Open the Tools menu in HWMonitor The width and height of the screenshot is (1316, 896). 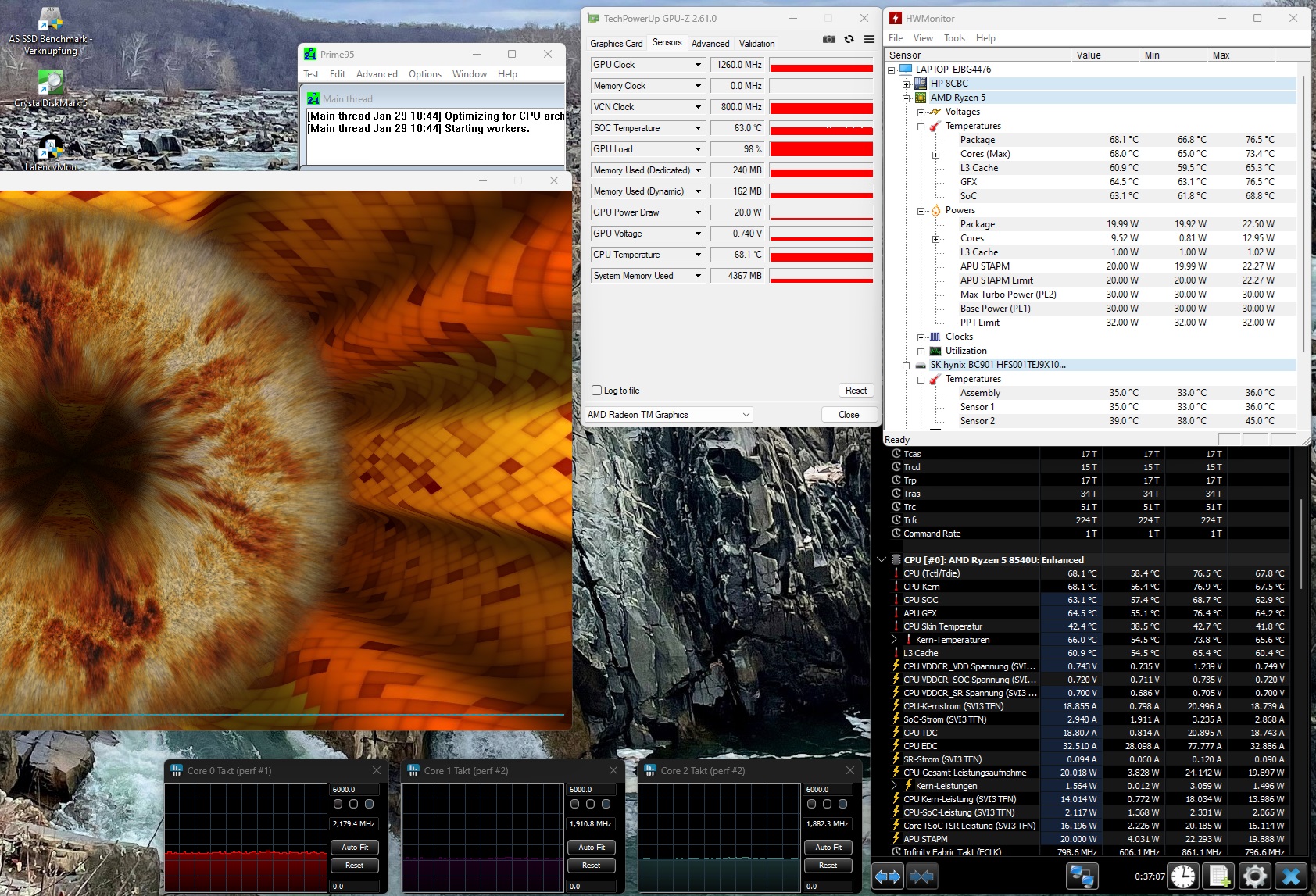pyautogui.click(x=954, y=38)
